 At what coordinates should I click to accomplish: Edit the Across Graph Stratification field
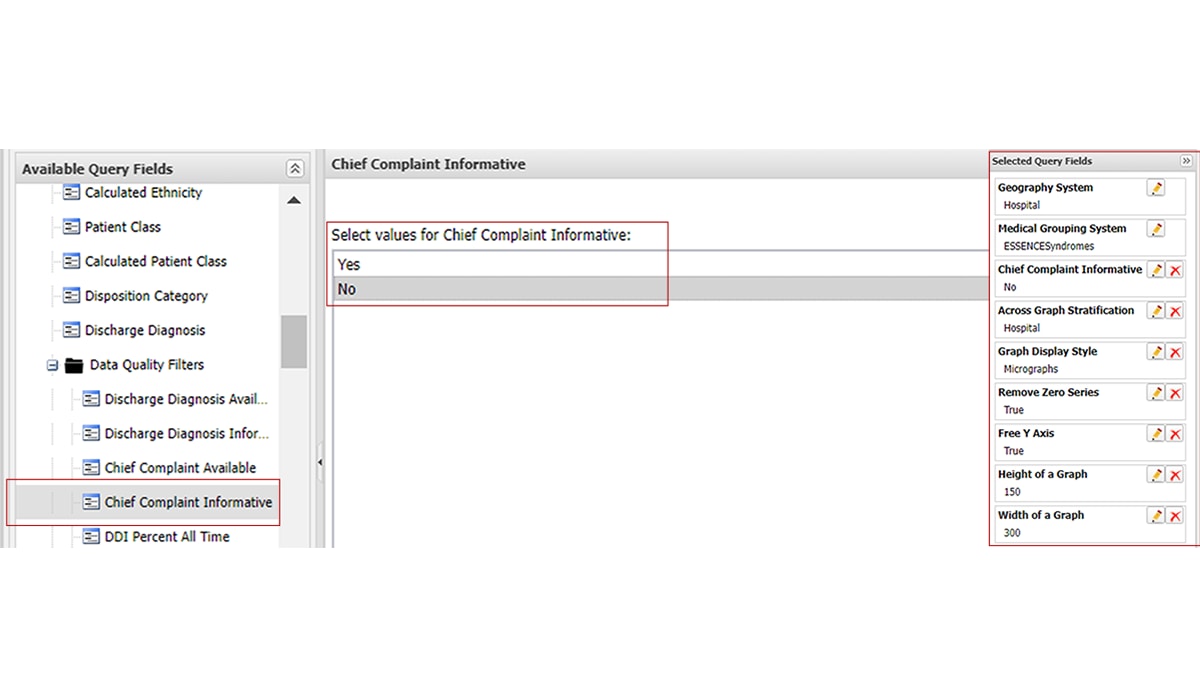tap(1156, 311)
